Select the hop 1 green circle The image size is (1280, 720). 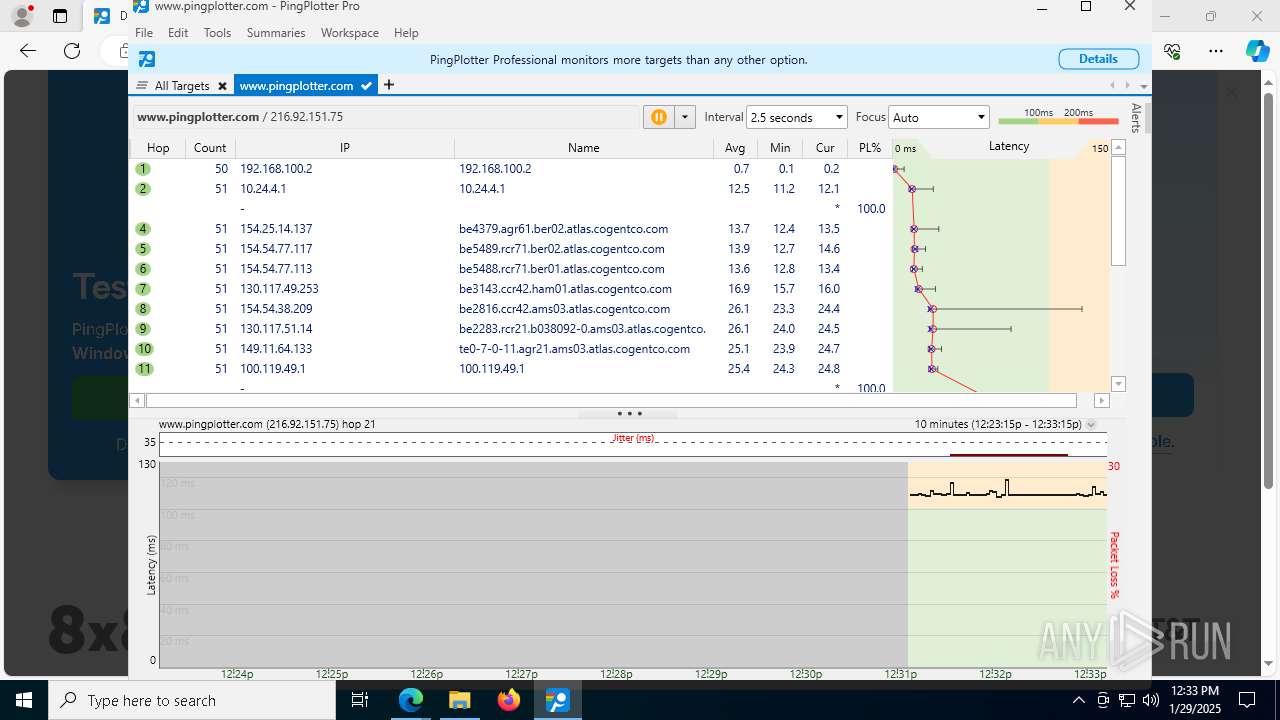(144, 169)
